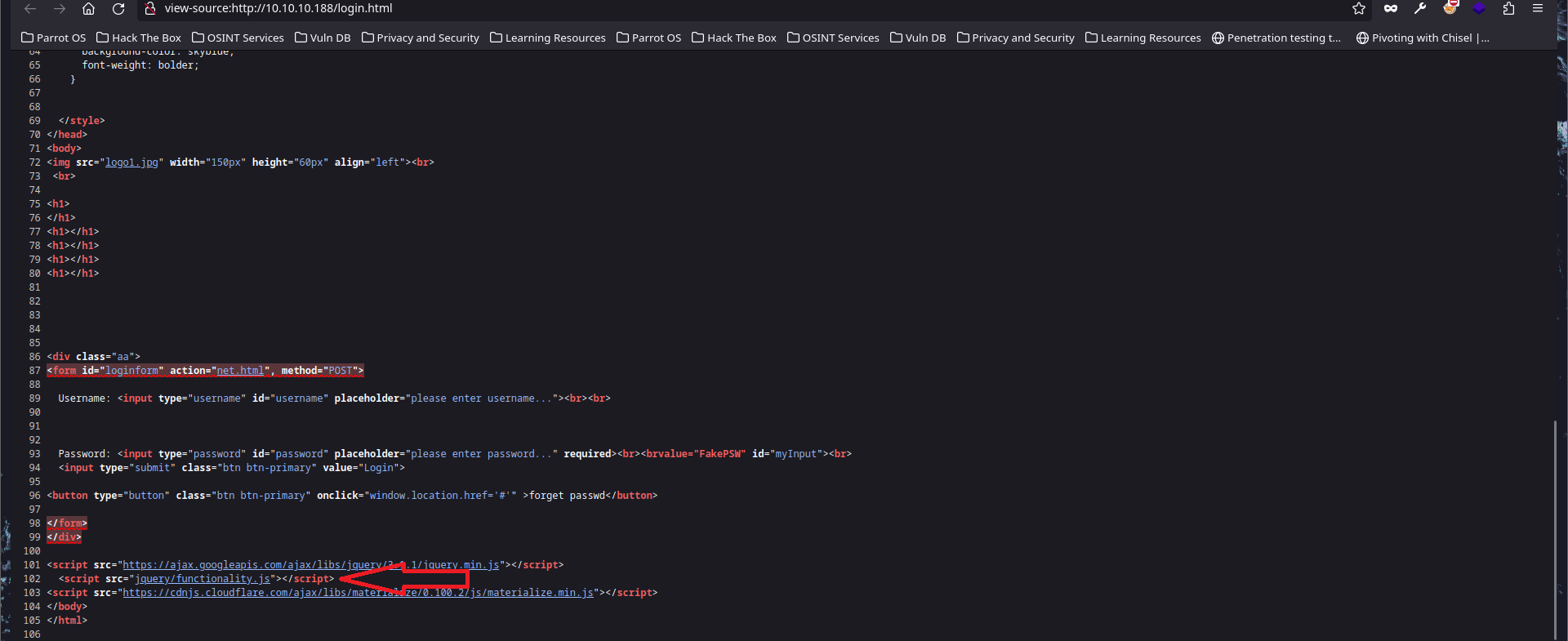Go back with the browser back arrow
Screen dimensions: 1568x641
pos(30,9)
